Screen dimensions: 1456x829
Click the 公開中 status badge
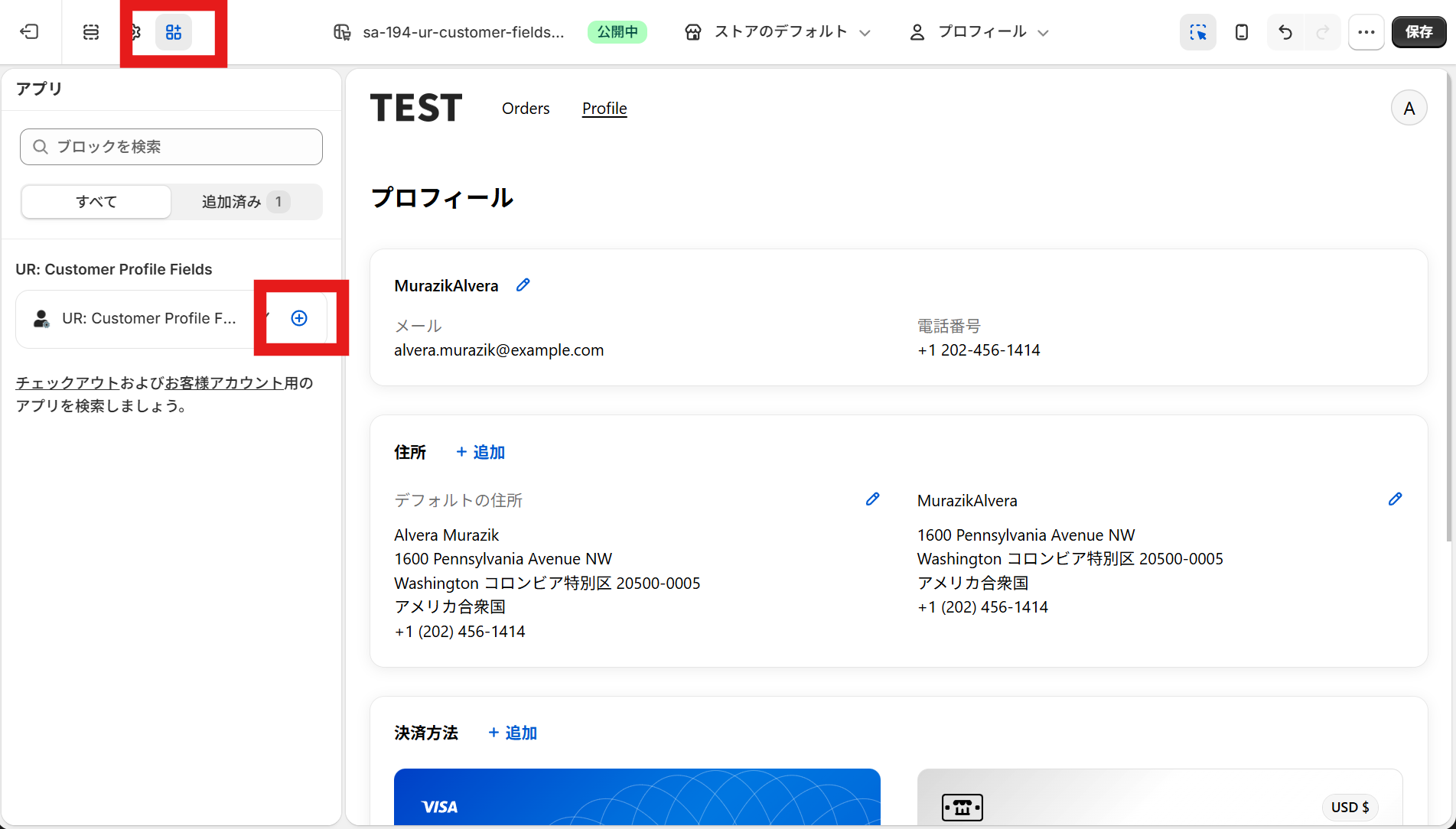(617, 32)
